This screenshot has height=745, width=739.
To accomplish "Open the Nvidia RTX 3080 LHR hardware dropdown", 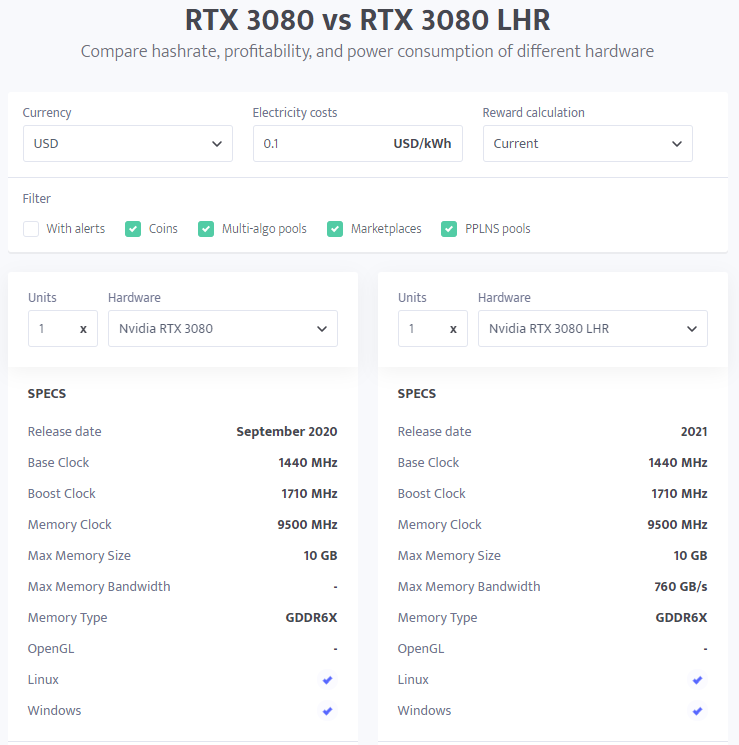I will (x=593, y=329).
